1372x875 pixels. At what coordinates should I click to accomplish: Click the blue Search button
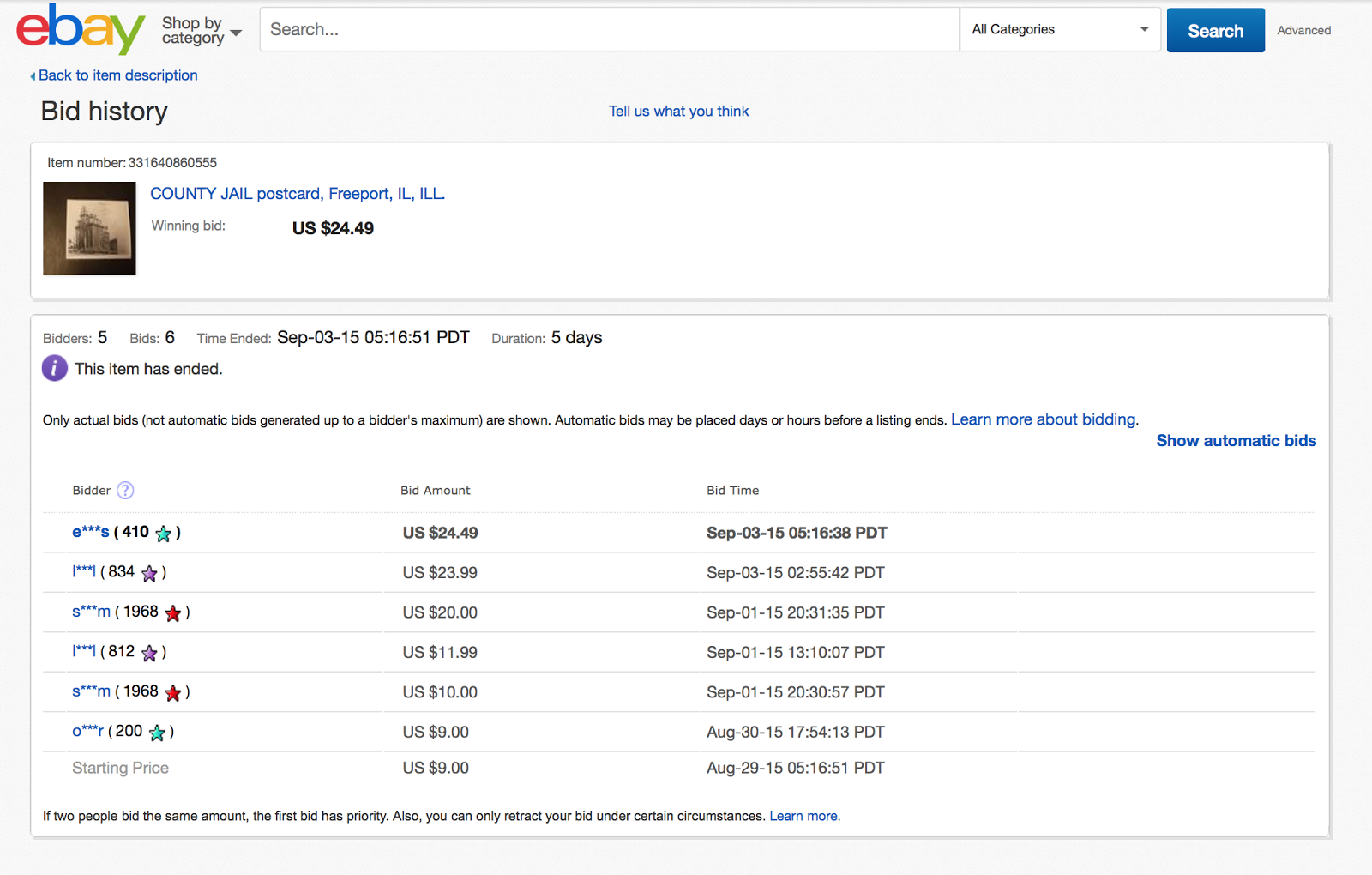coord(1215,30)
